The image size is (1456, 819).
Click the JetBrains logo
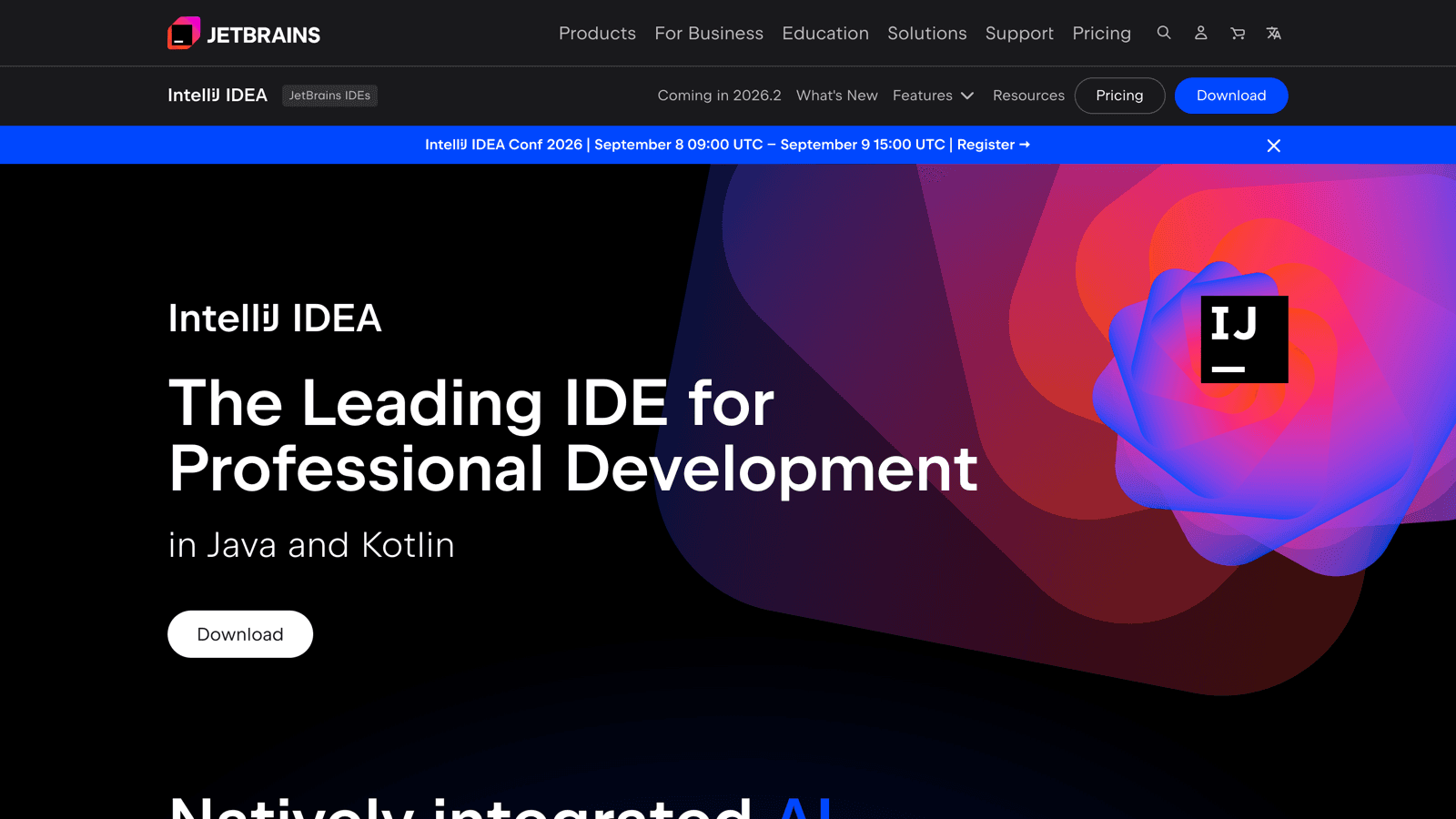(244, 34)
